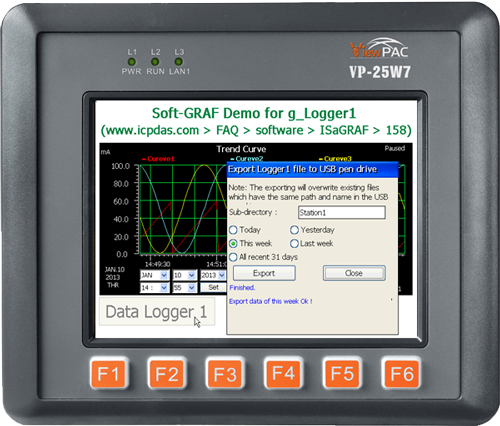Push the F6 function key
This screenshot has width=500, height=426.
click(401, 373)
